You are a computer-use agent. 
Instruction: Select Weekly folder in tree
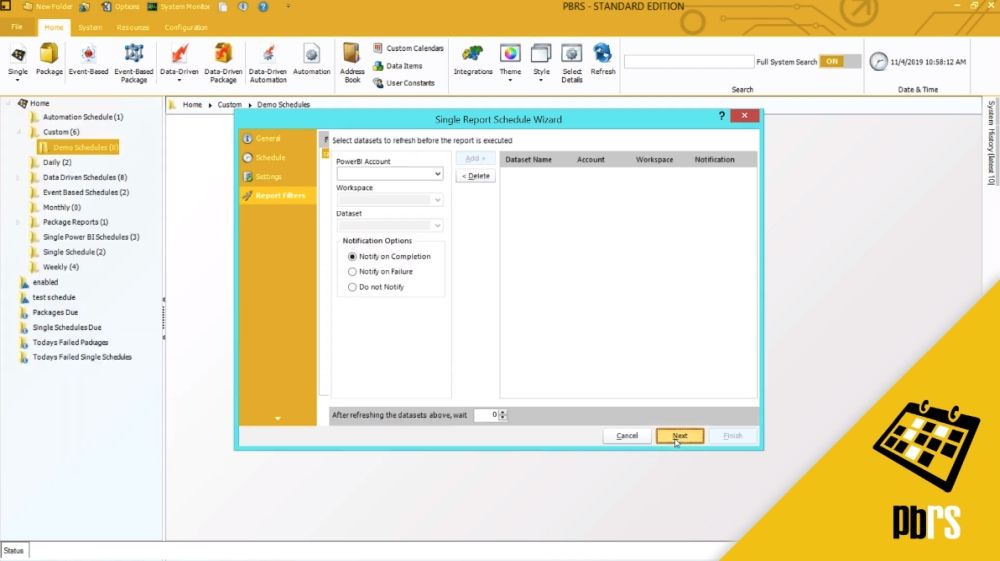[x=61, y=267]
